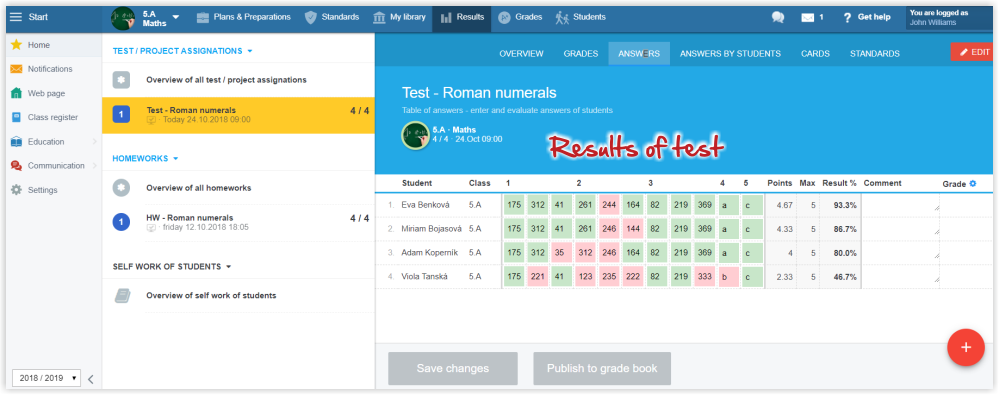Open the 2018 / 2019 school year selector
Image resolution: width=999 pixels, height=395 pixels.
click(x=47, y=378)
